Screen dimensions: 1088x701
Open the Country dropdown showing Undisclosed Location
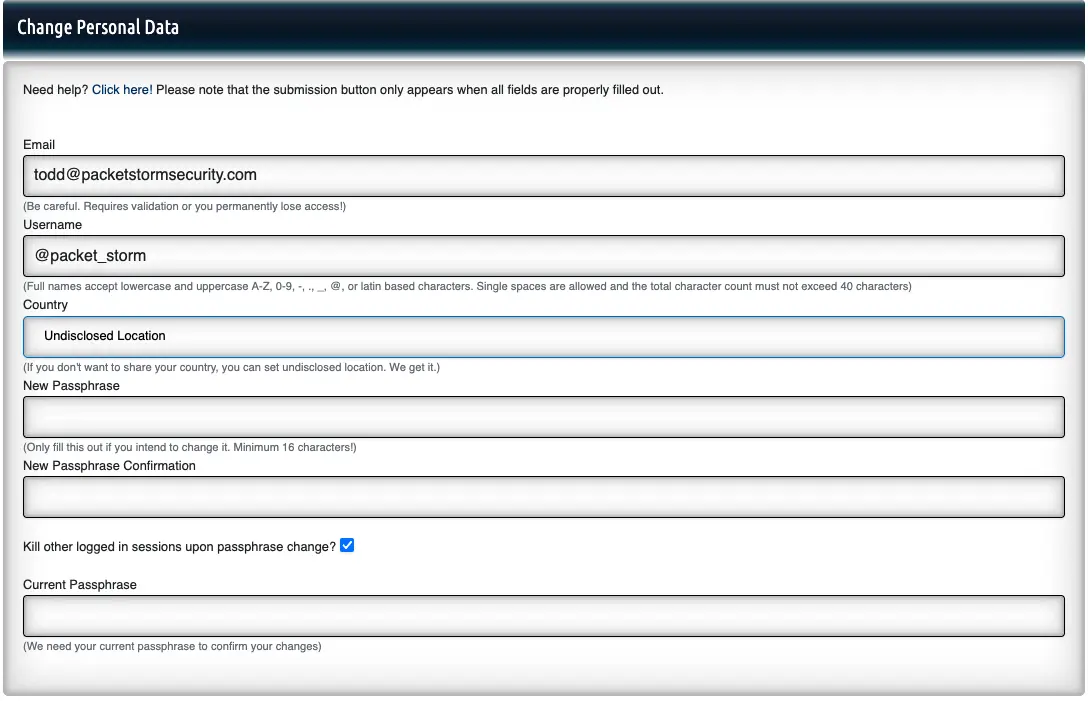coord(543,336)
